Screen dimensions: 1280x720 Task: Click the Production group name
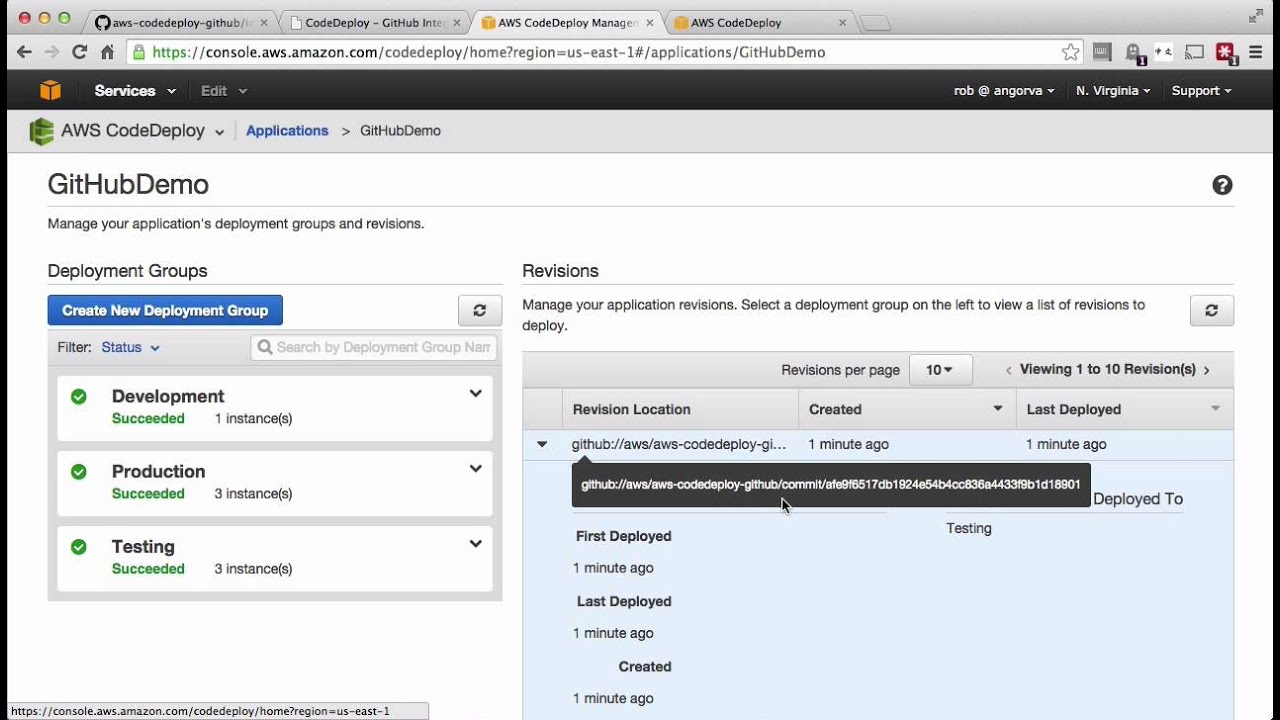point(158,471)
